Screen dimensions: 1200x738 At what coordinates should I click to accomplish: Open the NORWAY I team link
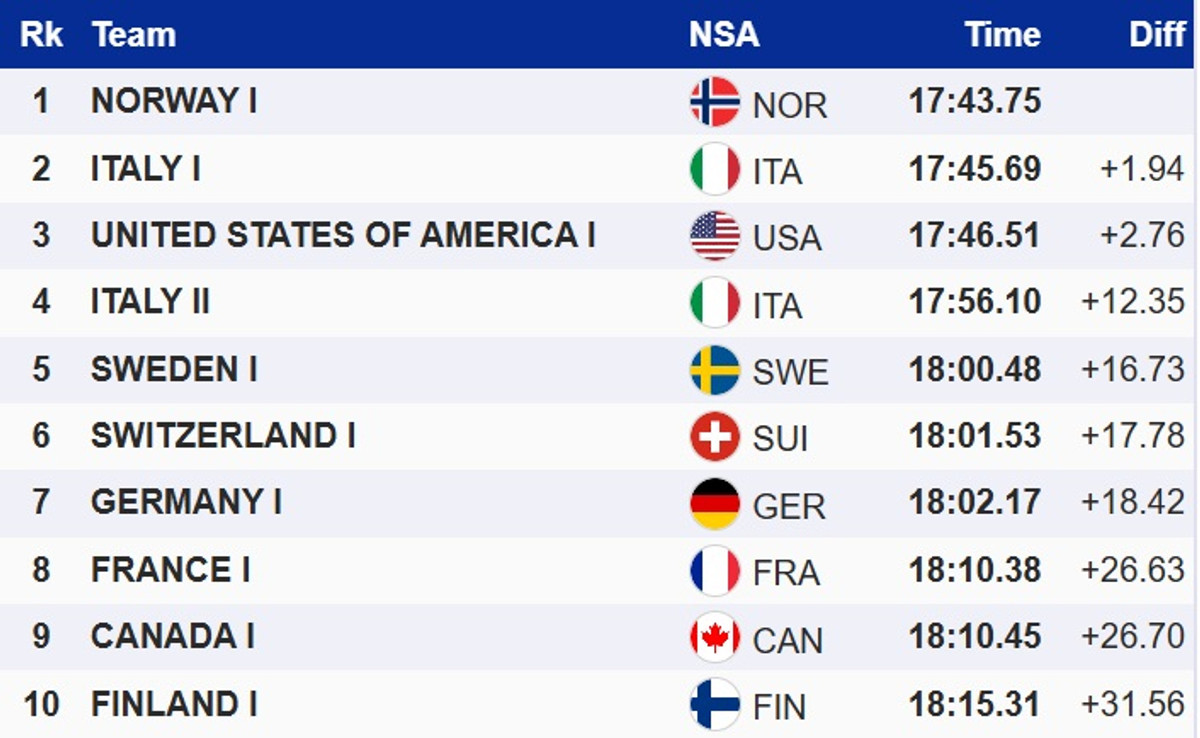174,101
